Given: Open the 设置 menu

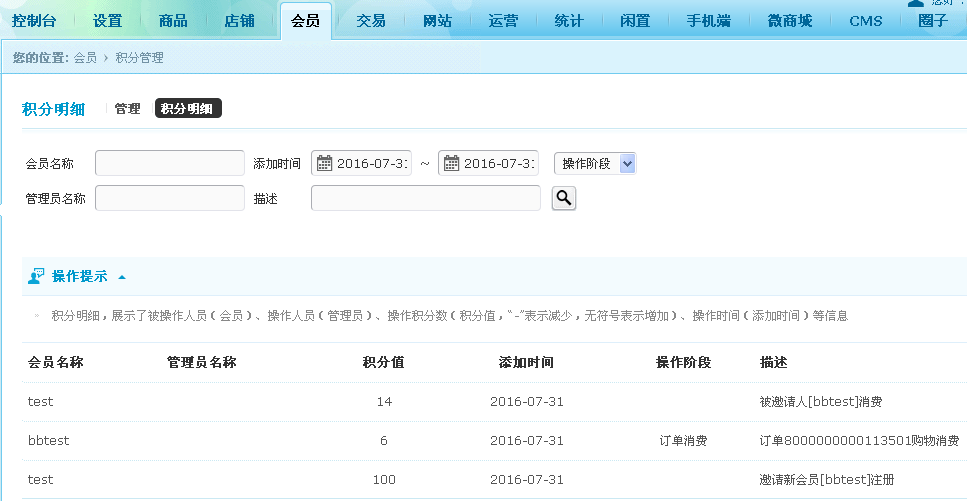Looking at the screenshot, I should coord(107,21).
